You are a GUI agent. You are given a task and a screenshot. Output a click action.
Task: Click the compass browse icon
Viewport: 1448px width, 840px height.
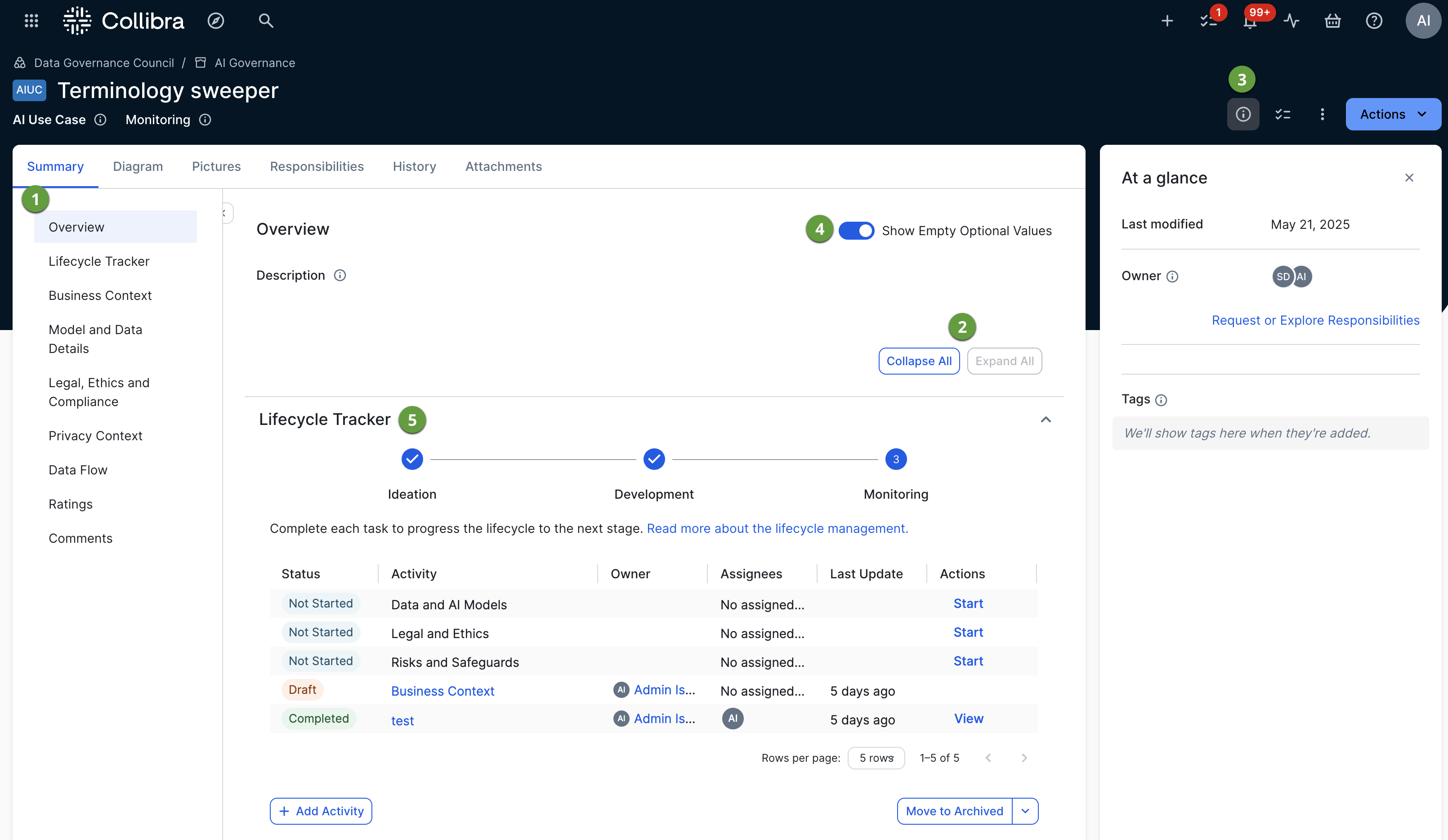215,21
